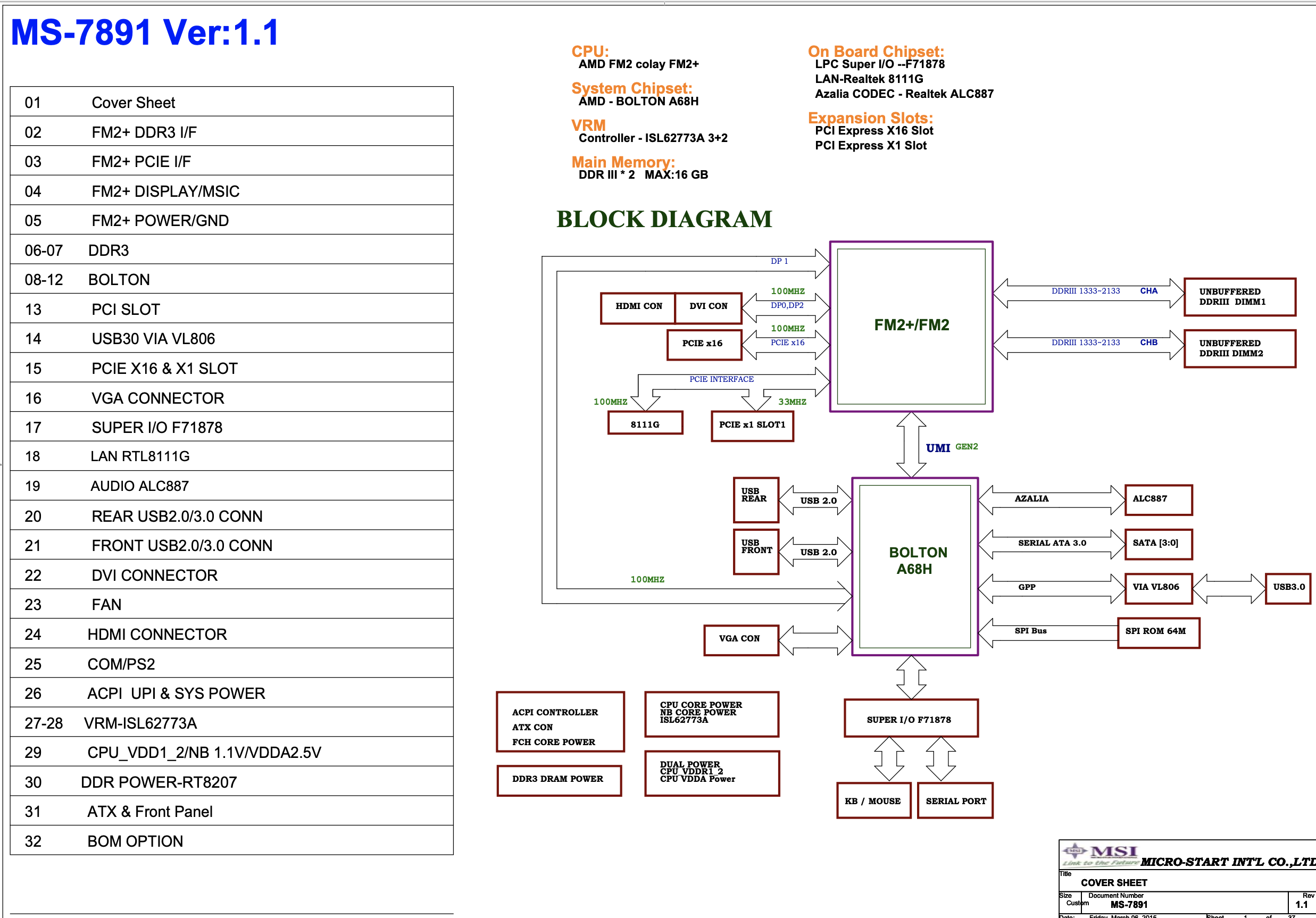
Task: Click the COVER SHEET title field
Action: tap(1114, 882)
